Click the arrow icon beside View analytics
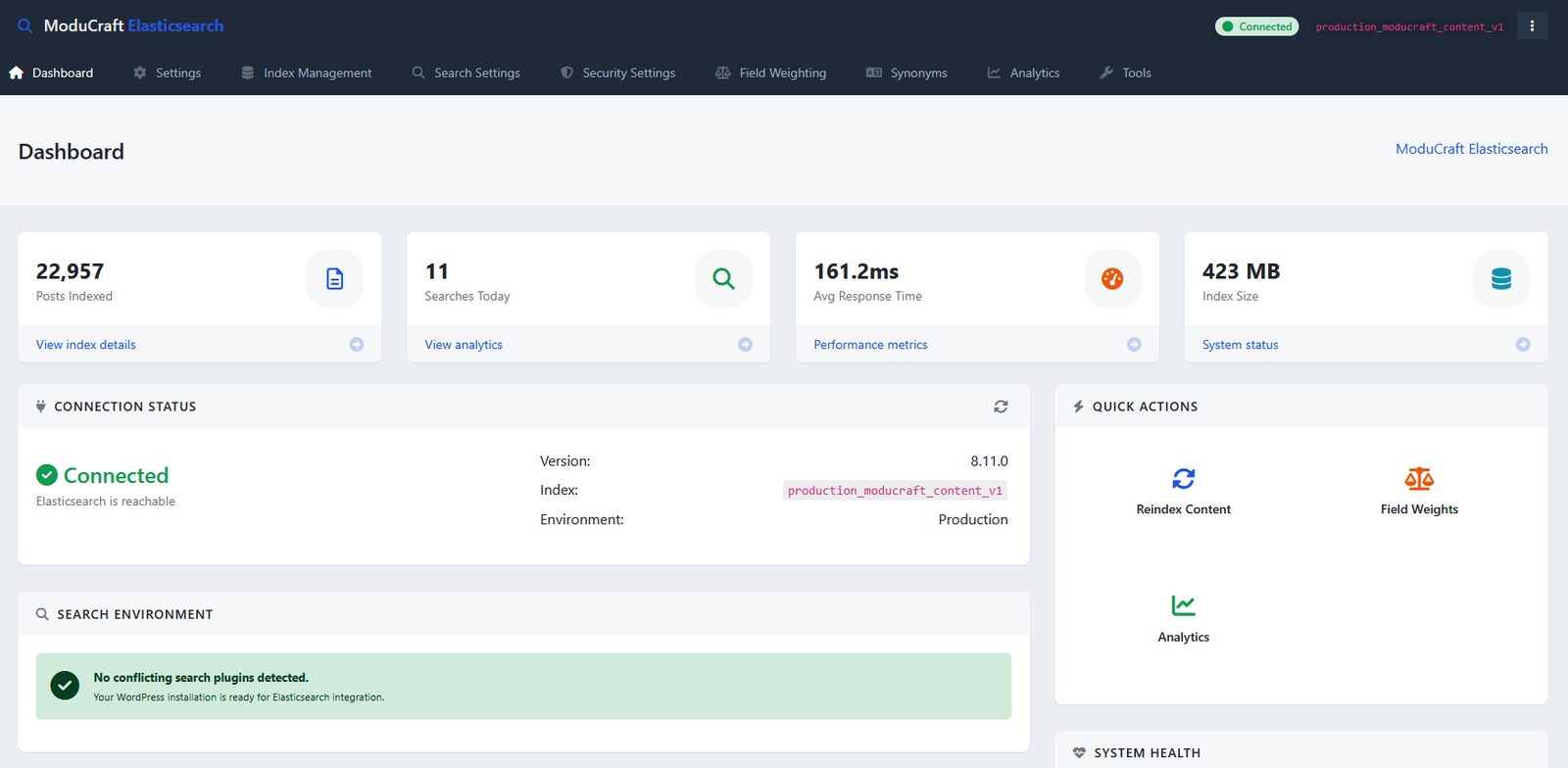 (x=746, y=345)
